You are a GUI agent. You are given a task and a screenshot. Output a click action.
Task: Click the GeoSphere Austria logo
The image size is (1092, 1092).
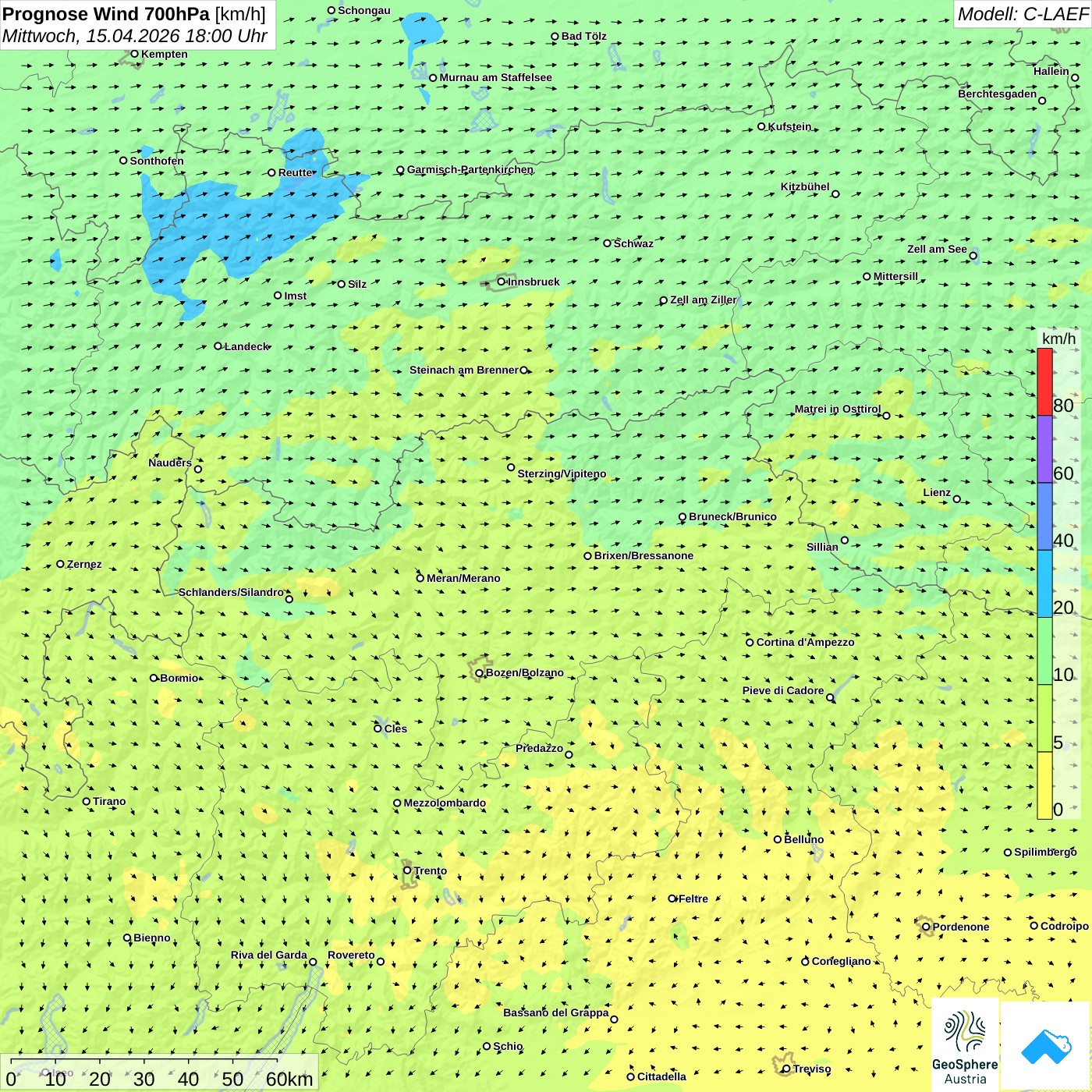pos(965,1046)
